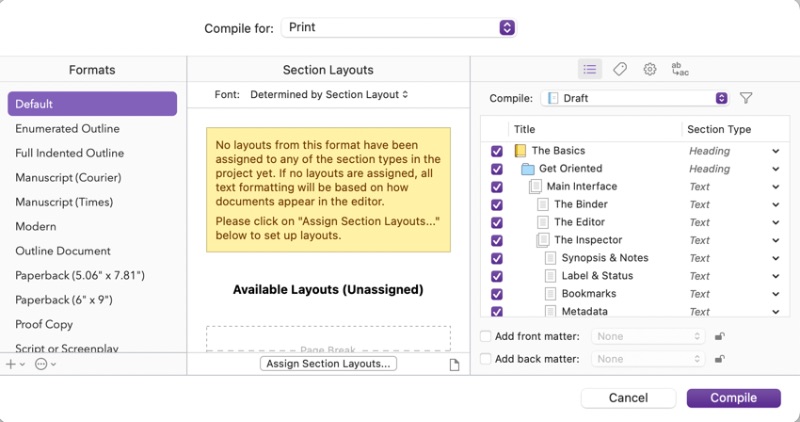
Task: Click the filter funnel icon
Action: pyautogui.click(x=746, y=98)
